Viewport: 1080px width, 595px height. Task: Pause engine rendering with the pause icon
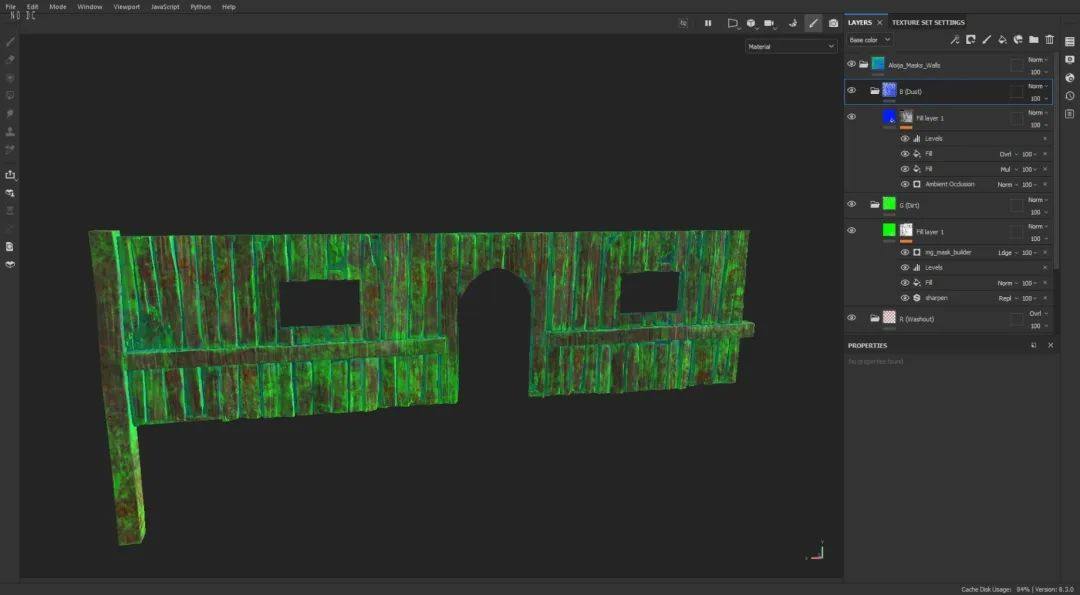(708, 23)
